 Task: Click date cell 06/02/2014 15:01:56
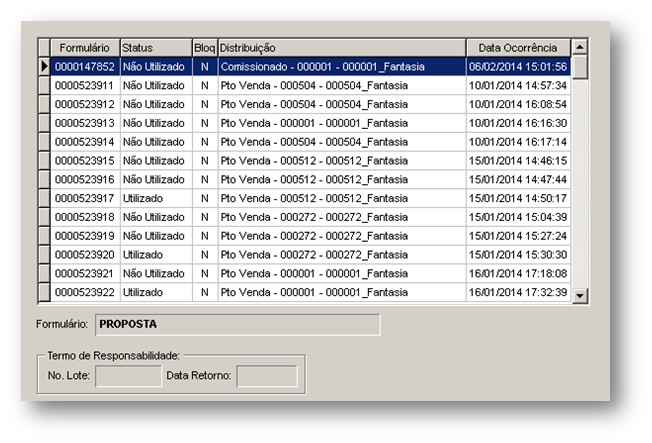pyautogui.click(x=518, y=67)
